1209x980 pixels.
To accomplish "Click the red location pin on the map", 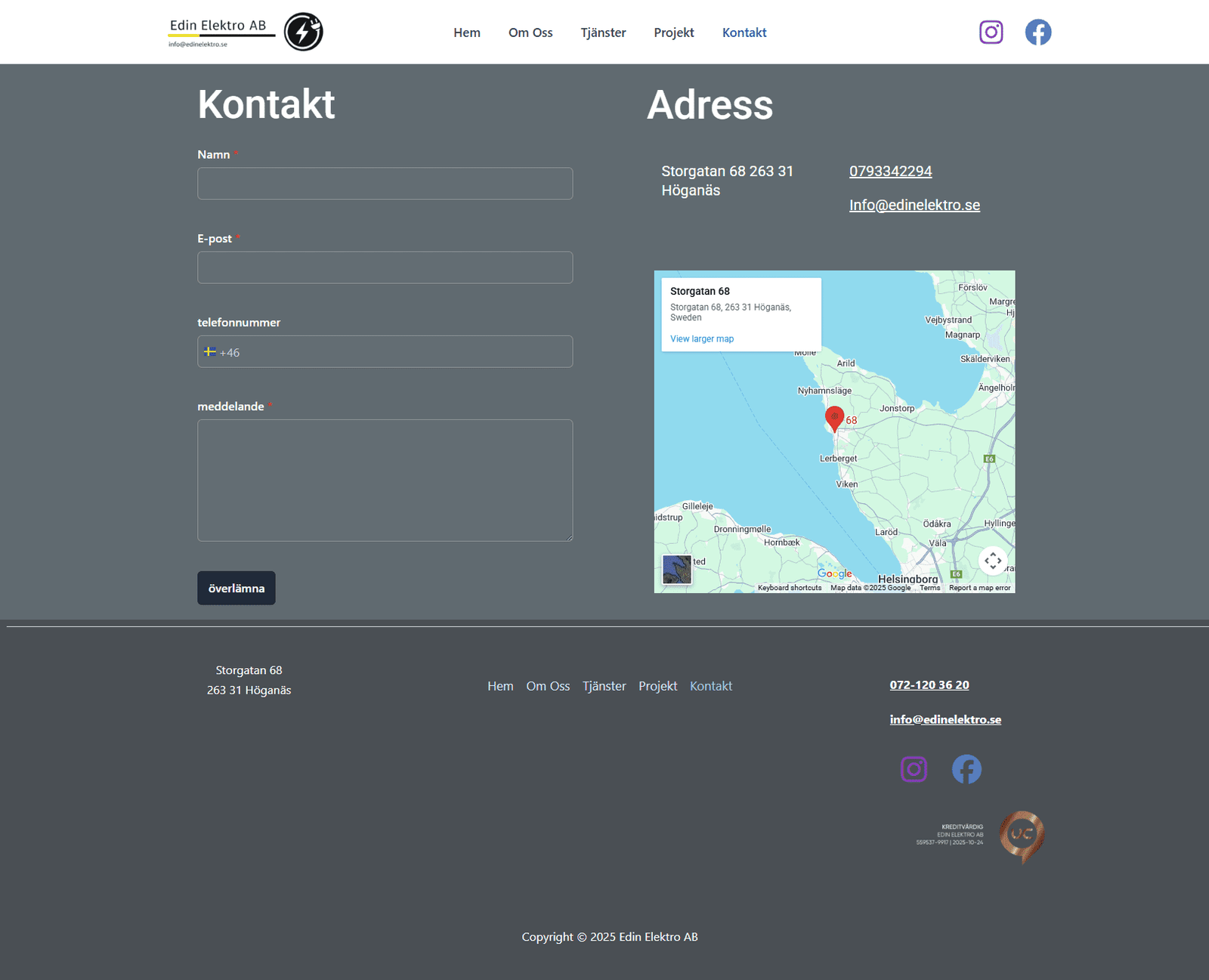I will (x=834, y=418).
